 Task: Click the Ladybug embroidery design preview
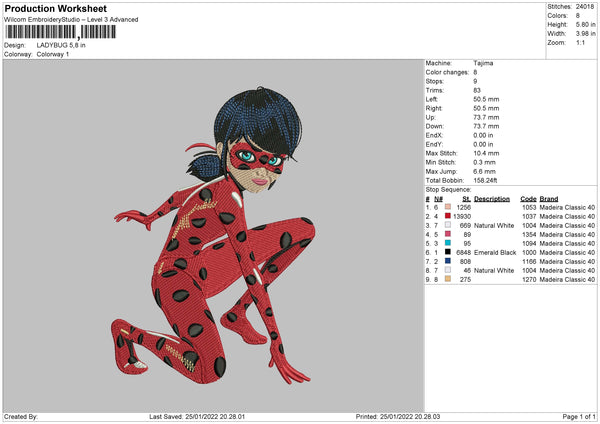click(214, 235)
